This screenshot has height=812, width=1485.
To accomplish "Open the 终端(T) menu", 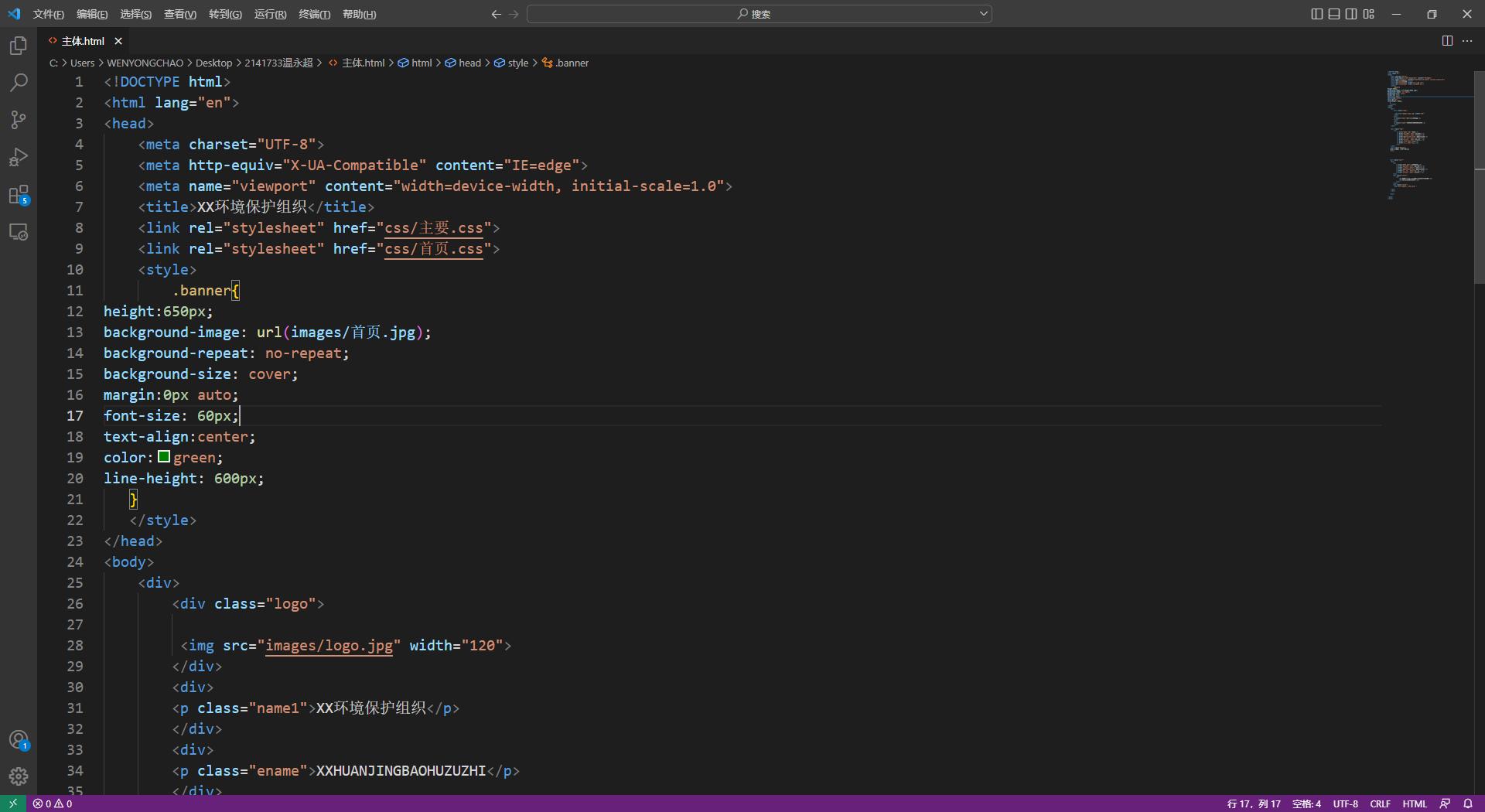I will [314, 14].
